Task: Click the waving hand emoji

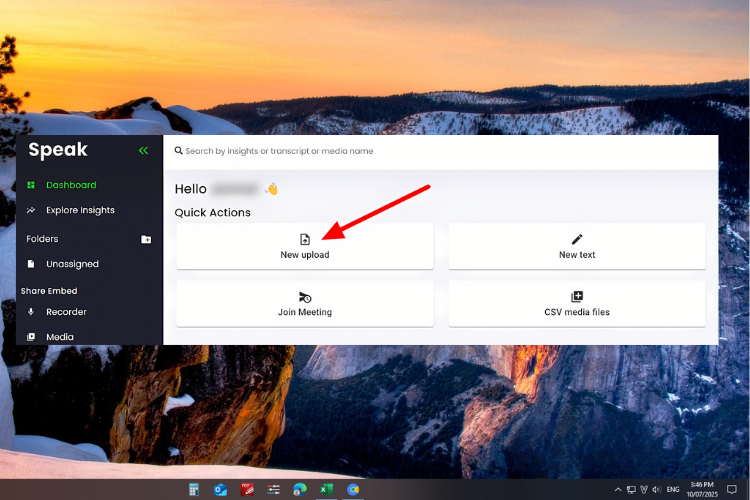Action: coord(272,189)
